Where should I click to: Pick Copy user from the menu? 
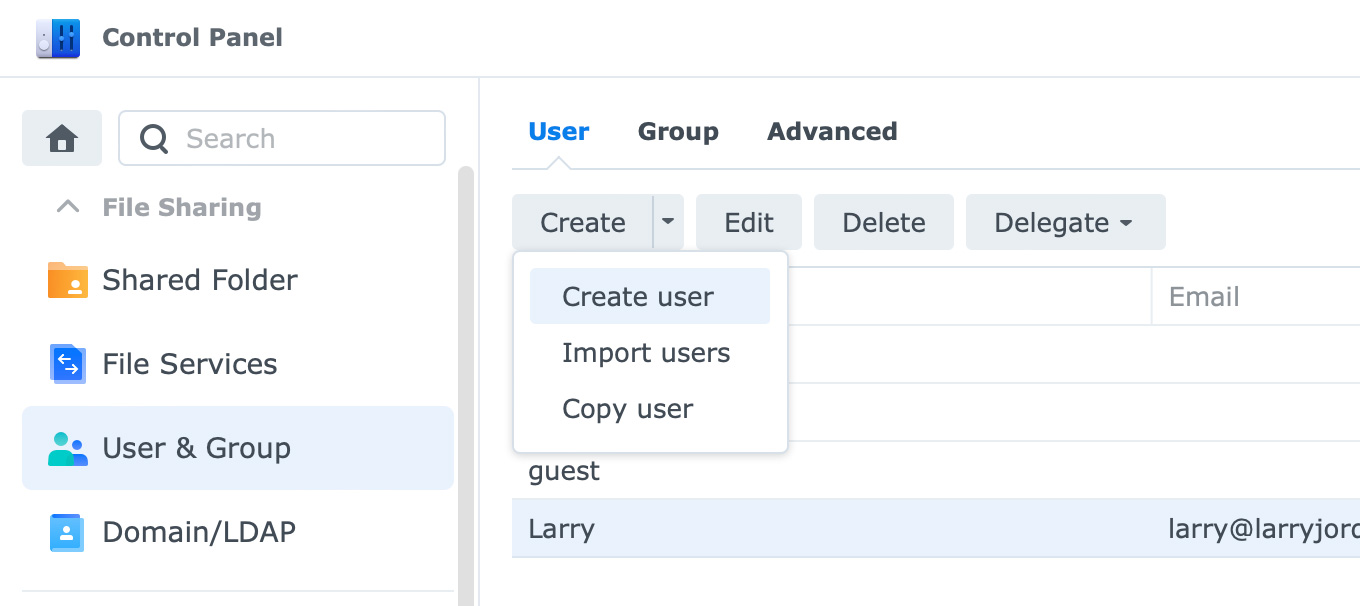627,409
